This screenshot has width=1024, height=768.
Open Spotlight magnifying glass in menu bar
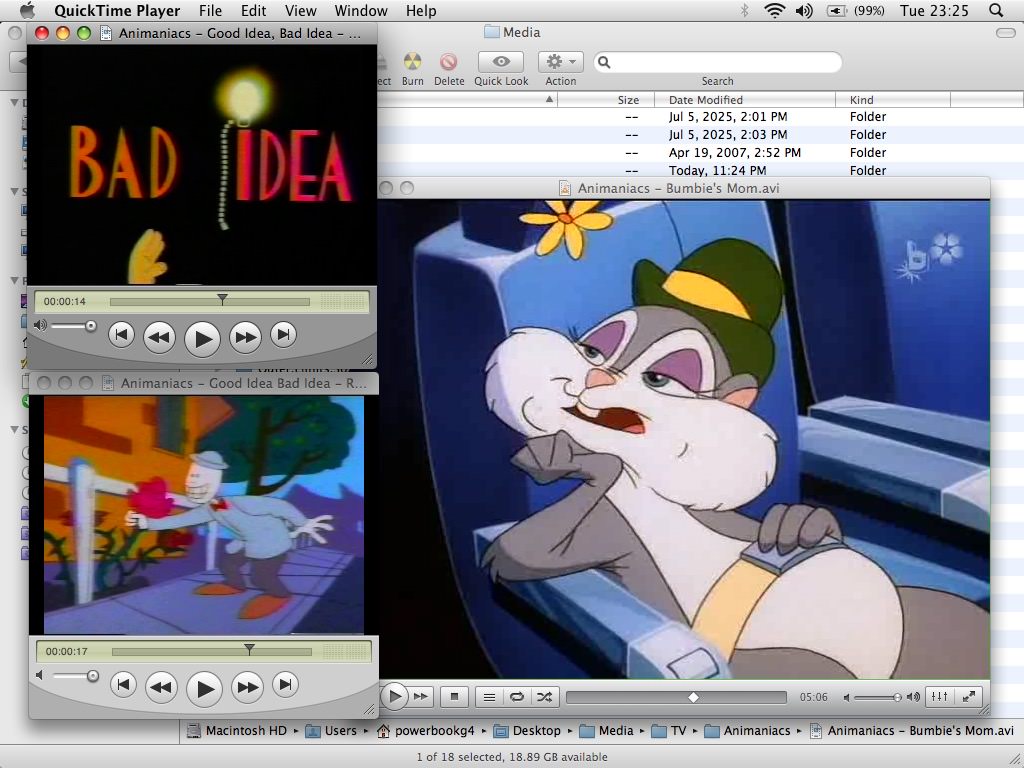tap(996, 10)
